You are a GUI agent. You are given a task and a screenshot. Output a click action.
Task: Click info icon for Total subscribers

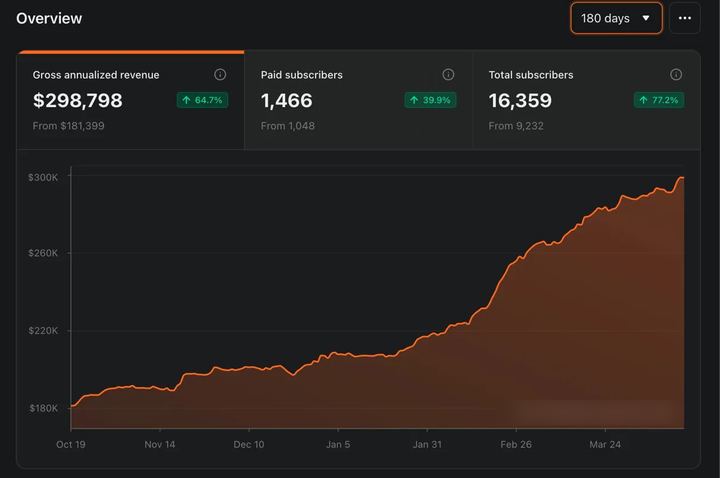tap(676, 74)
